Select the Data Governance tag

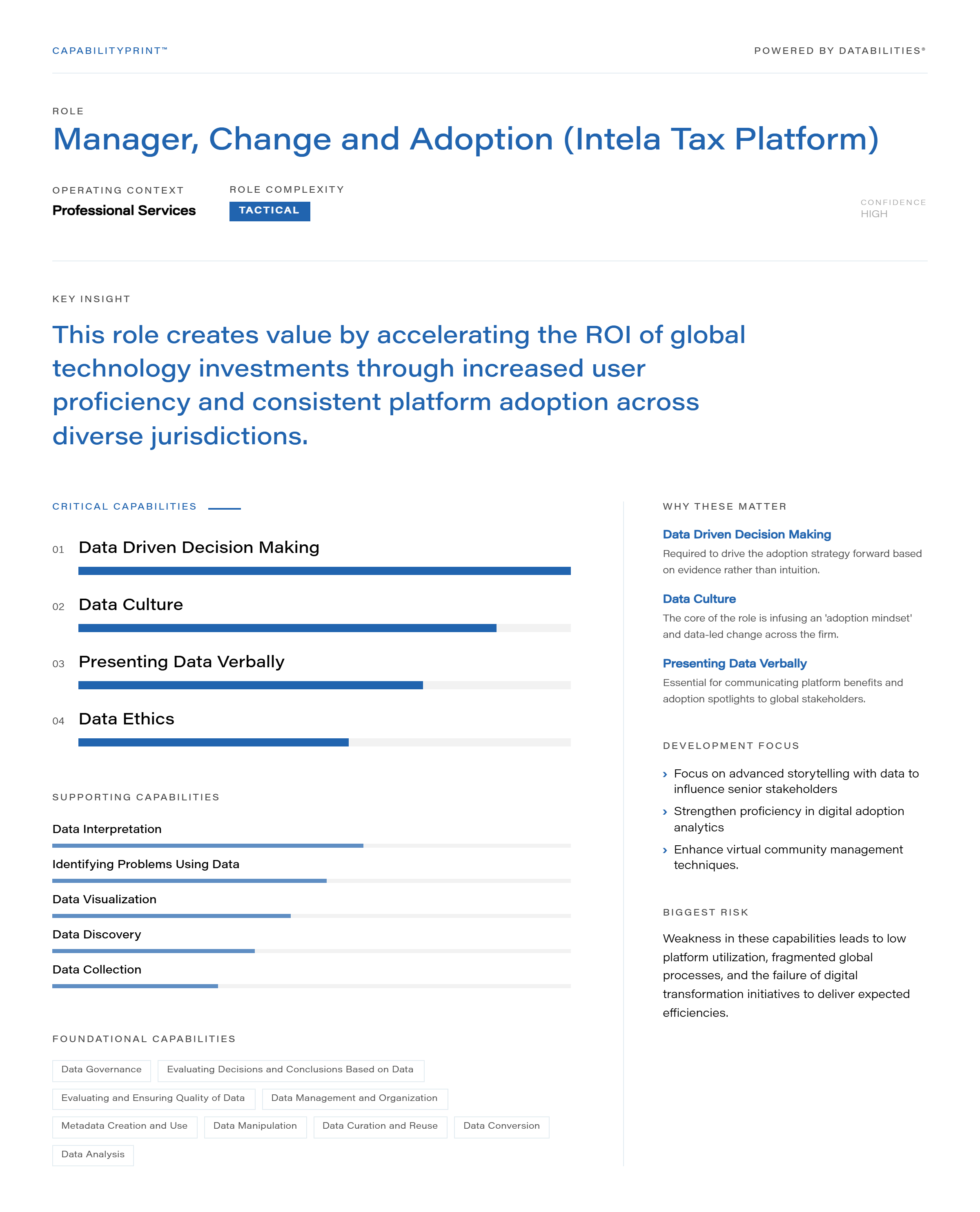pyautogui.click(x=102, y=1070)
